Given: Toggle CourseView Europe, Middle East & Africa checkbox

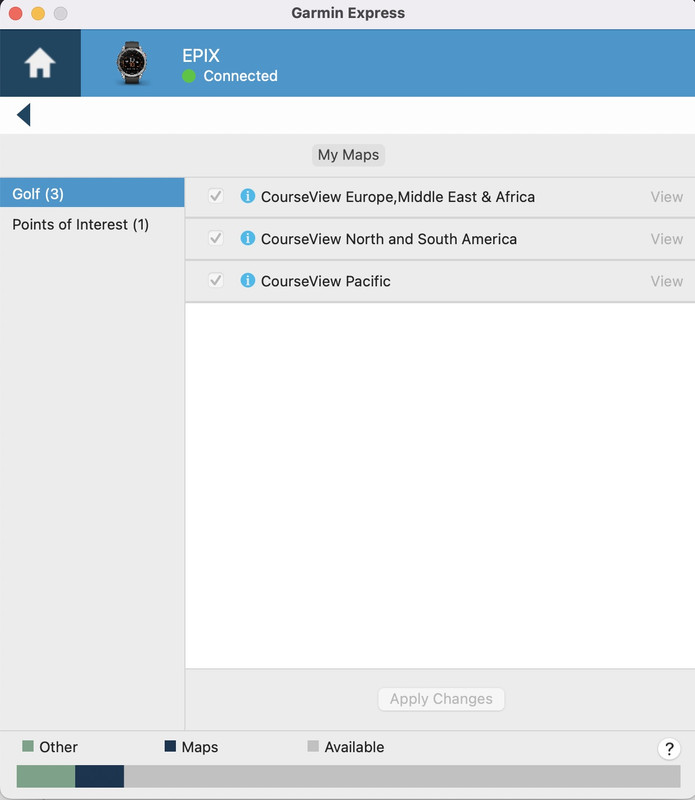Looking at the screenshot, I should tap(216, 196).
